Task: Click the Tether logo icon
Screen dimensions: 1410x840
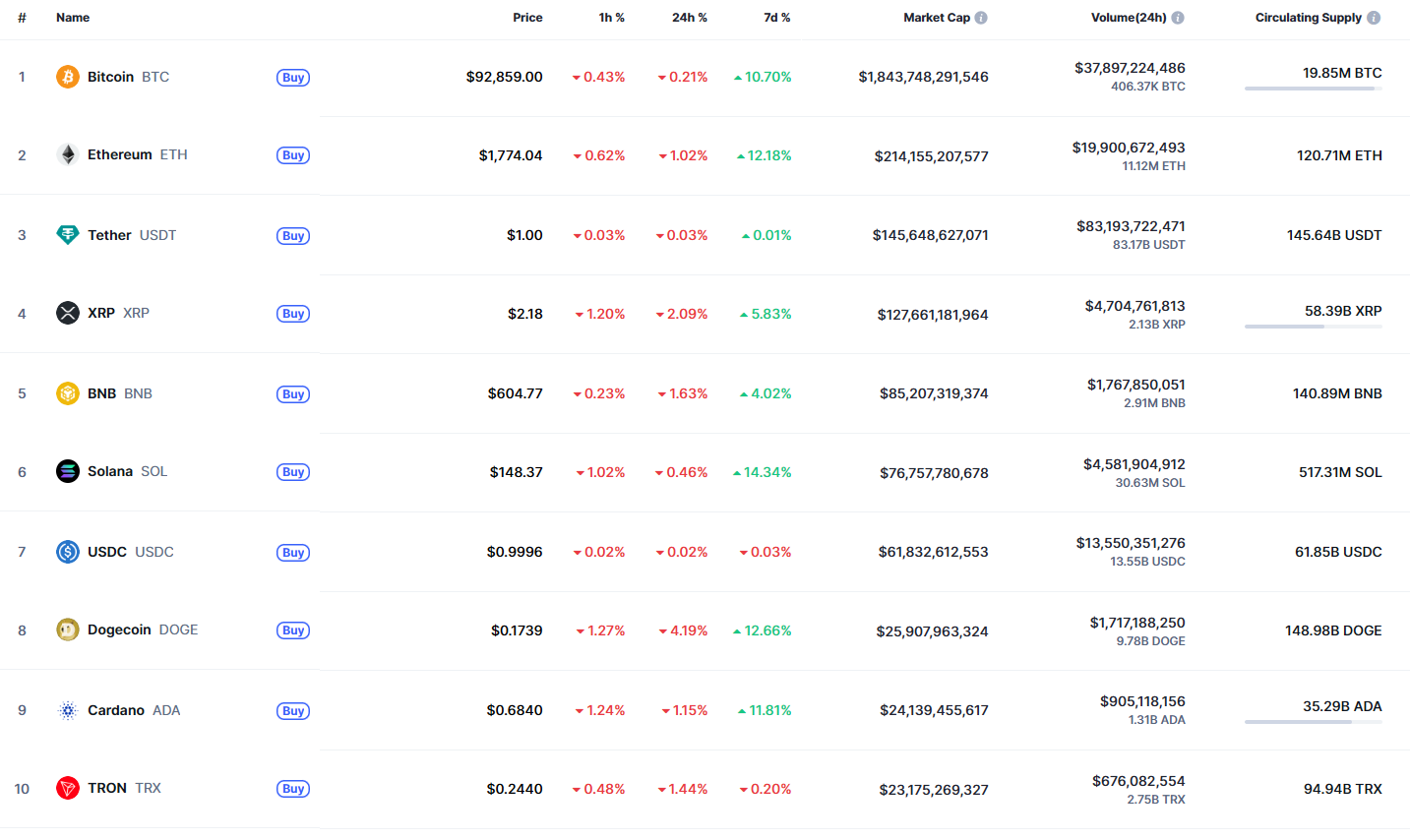Action: click(x=67, y=235)
